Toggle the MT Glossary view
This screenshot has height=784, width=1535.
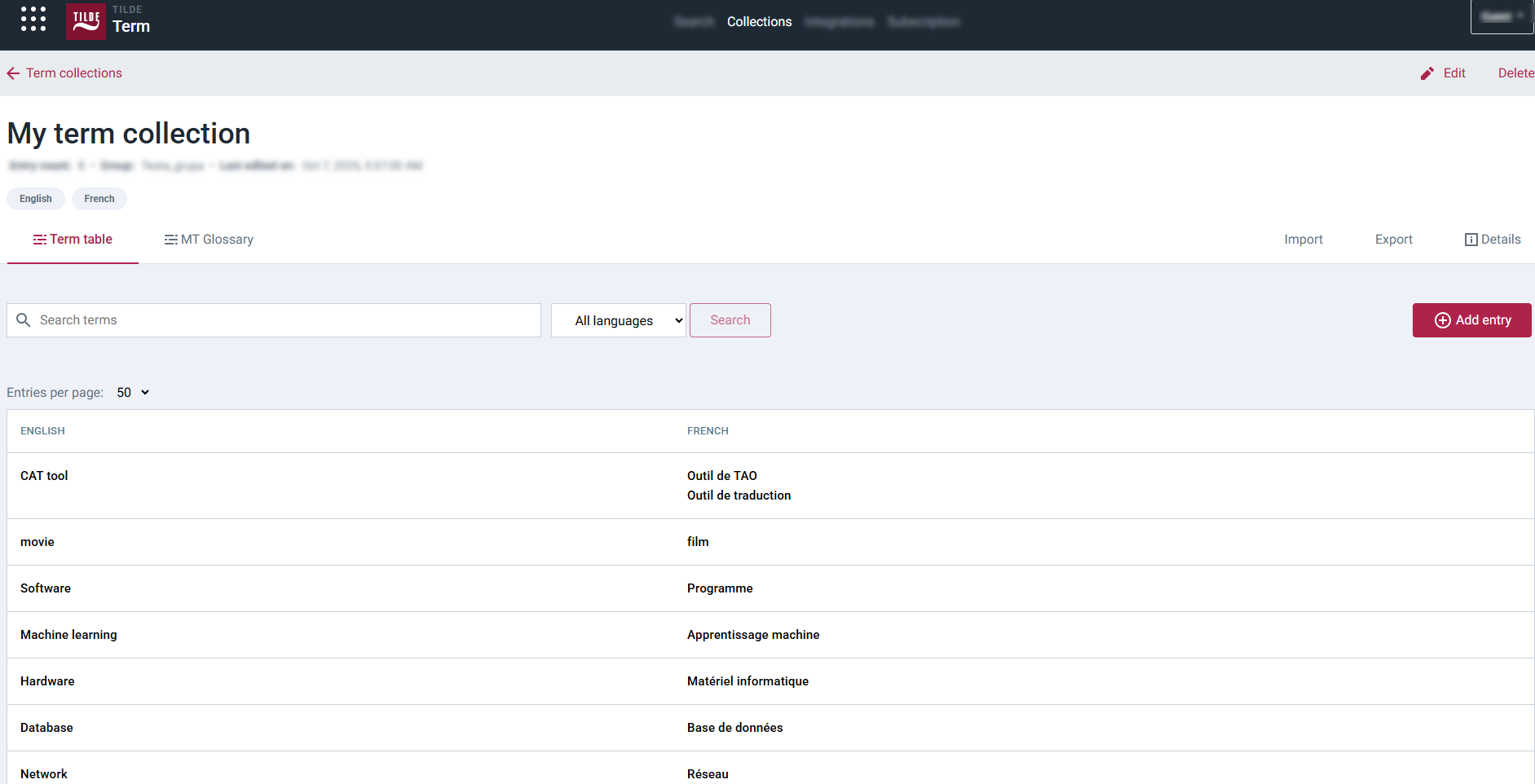[208, 239]
